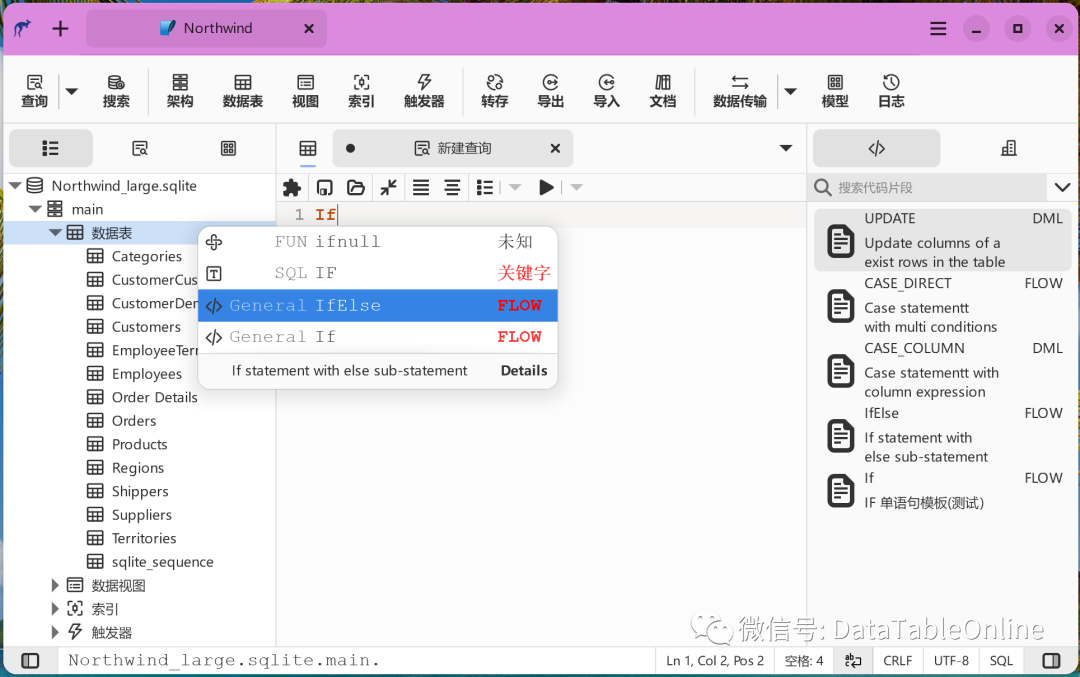Expand the 数据视图 (Views) tree node
The width and height of the screenshot is (1080, 677).
(55, 584)
